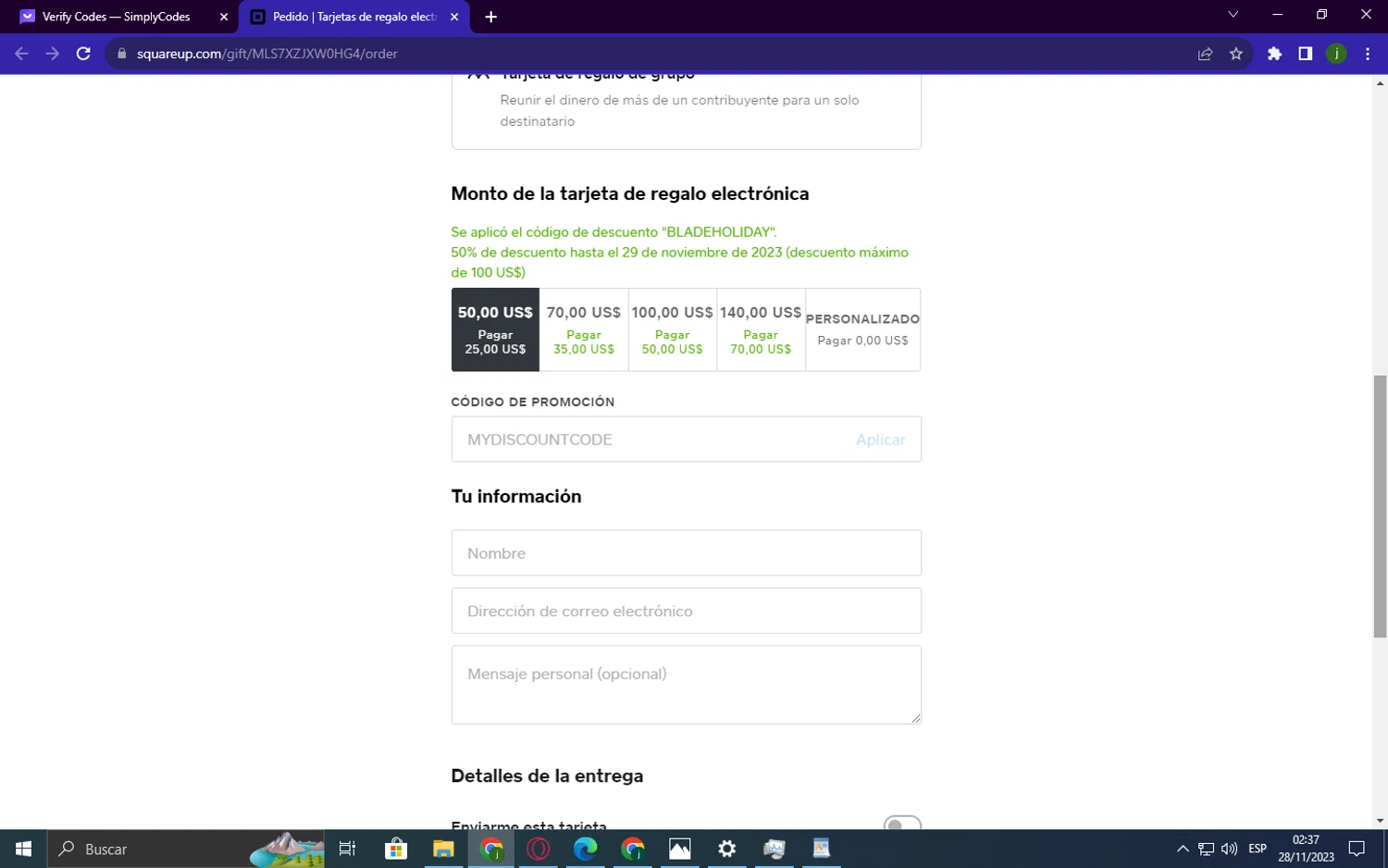Open the Chrome profile avatar menu
1388x868 pixels.
click(x=1336, y=54)
